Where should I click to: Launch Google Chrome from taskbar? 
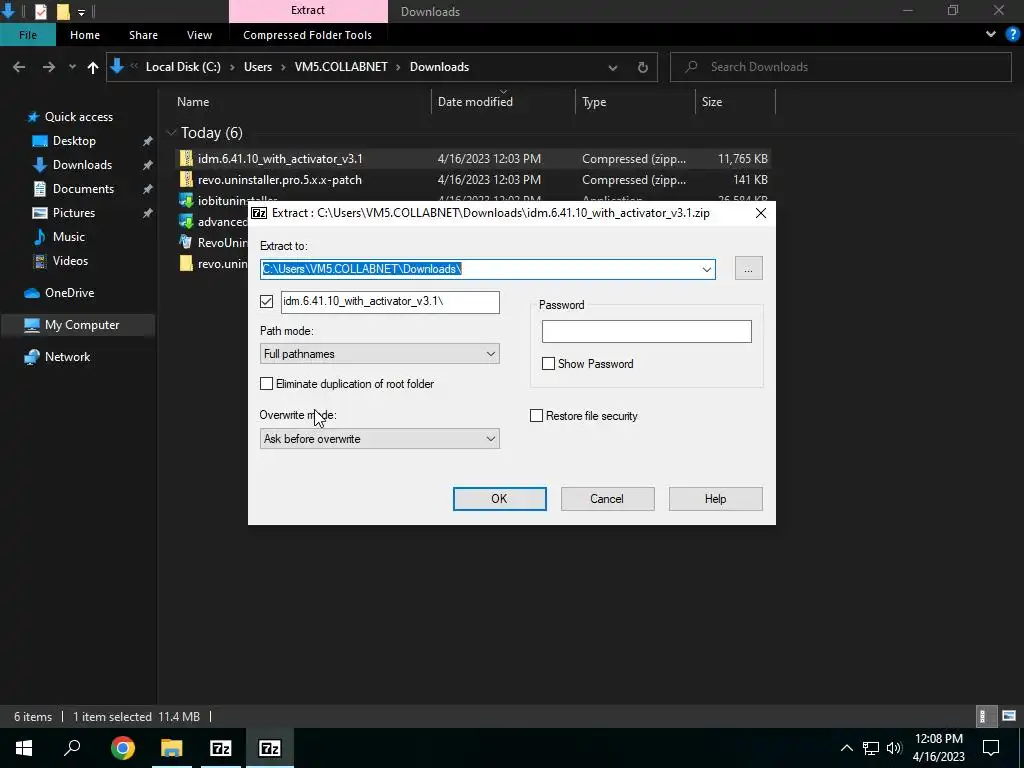(x=123, y=748)
